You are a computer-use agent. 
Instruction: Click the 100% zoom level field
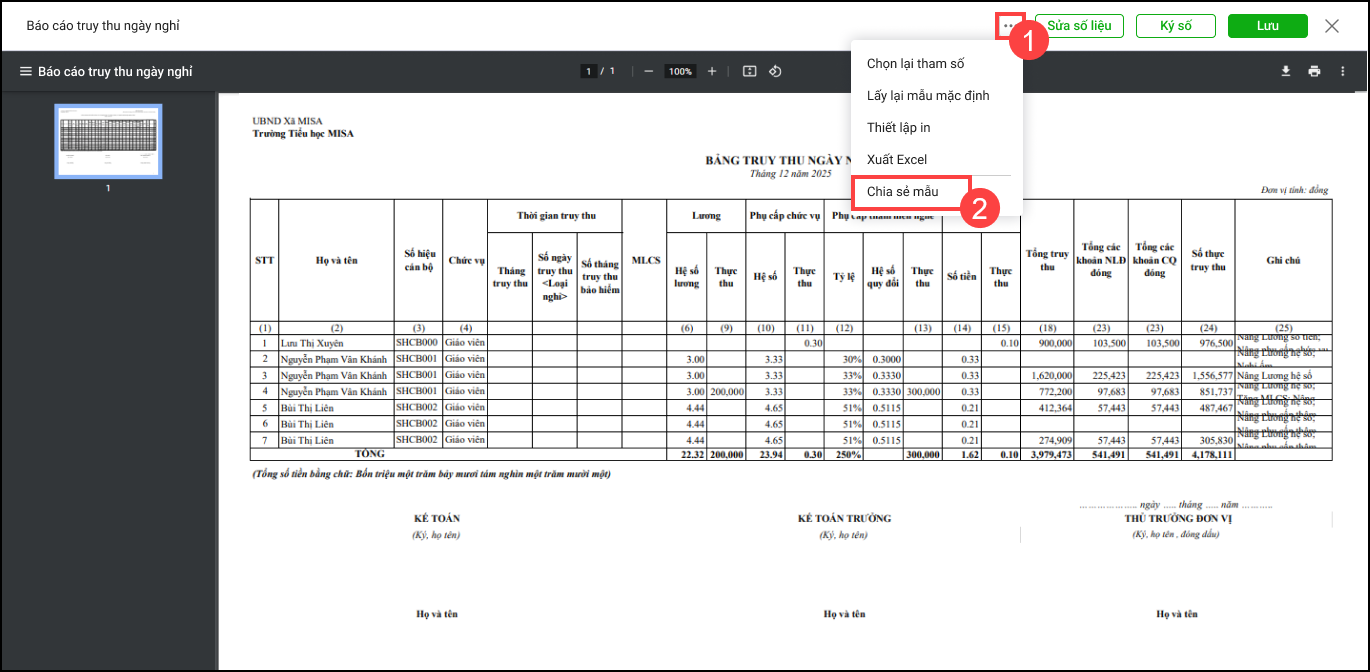[x=680, y=72]
